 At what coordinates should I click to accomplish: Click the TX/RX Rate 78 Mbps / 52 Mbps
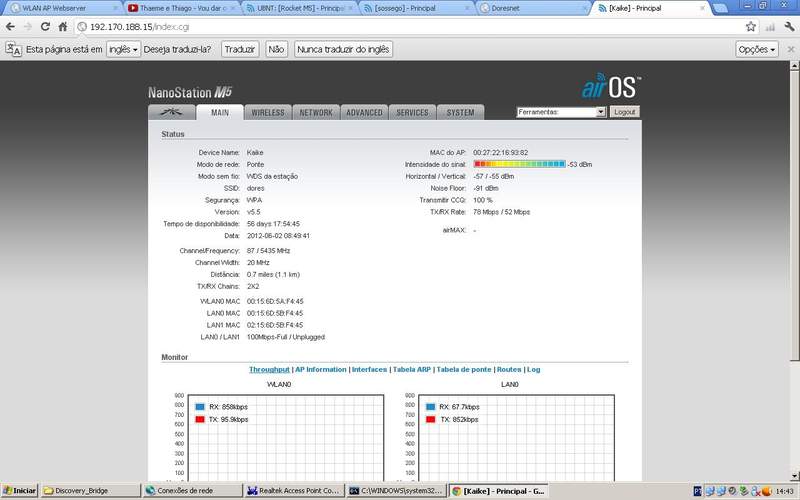tap(502, 212)
